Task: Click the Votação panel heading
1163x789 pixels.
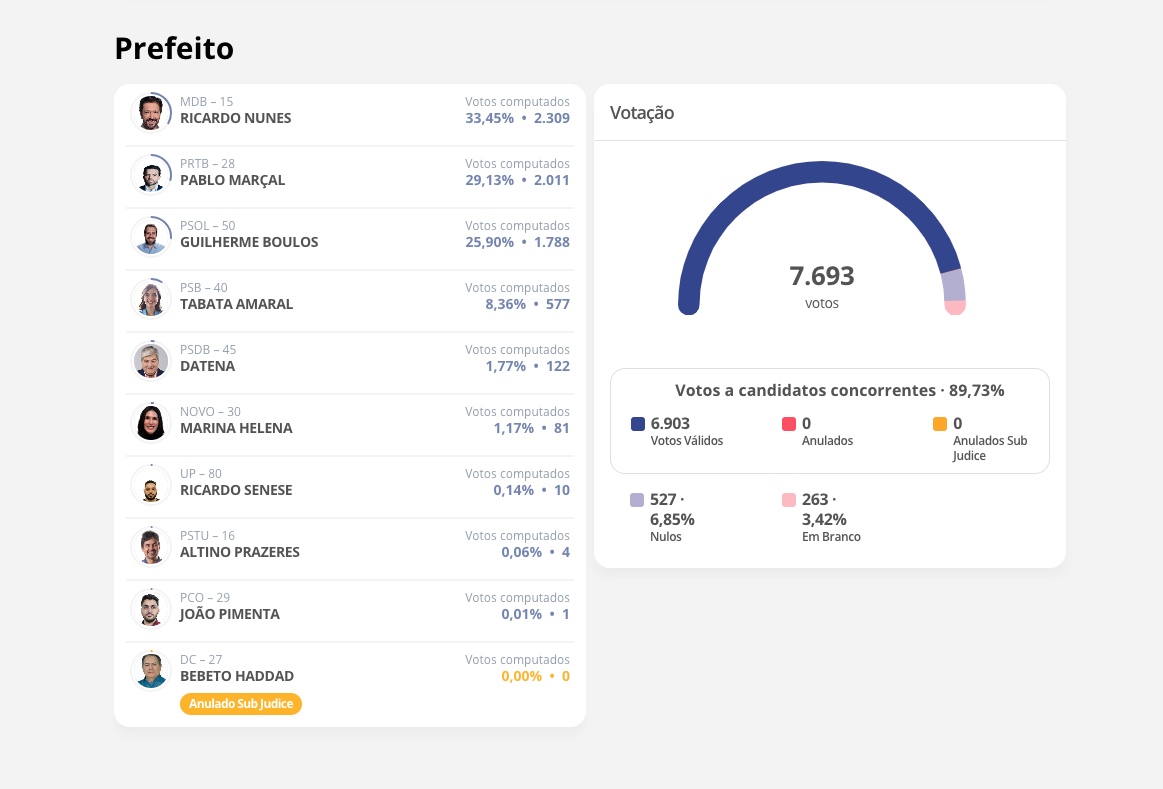Action: (x=642, y=113)
